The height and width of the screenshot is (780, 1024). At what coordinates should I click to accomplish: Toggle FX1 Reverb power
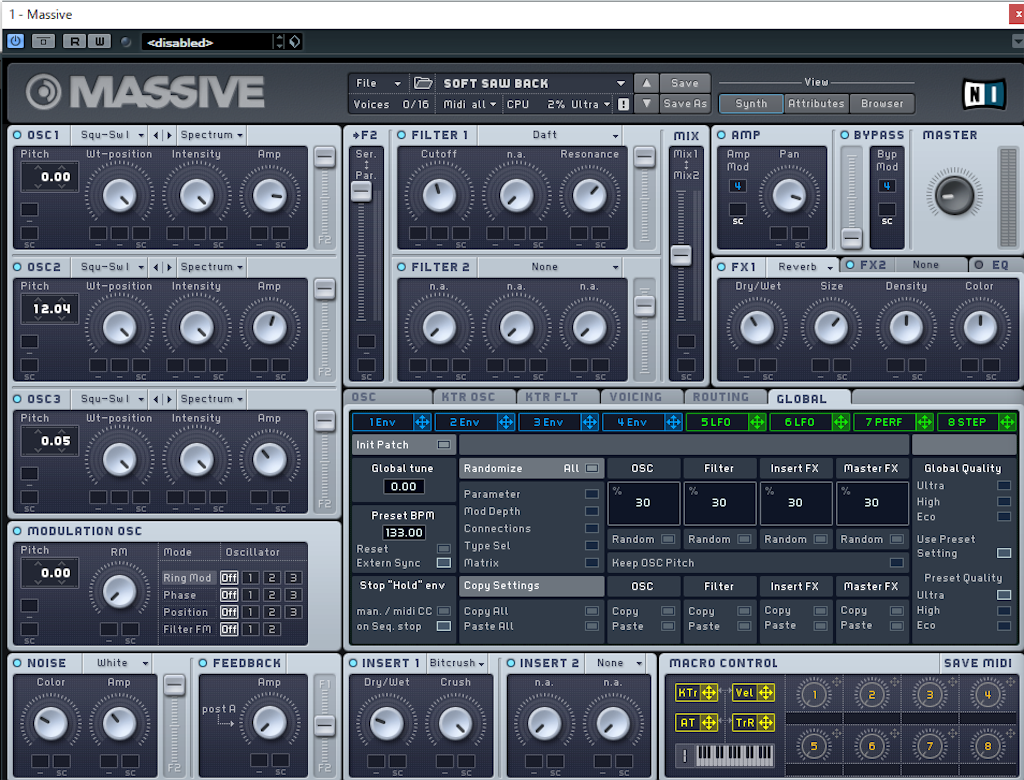pyautogui.click(x=722, y=267)
